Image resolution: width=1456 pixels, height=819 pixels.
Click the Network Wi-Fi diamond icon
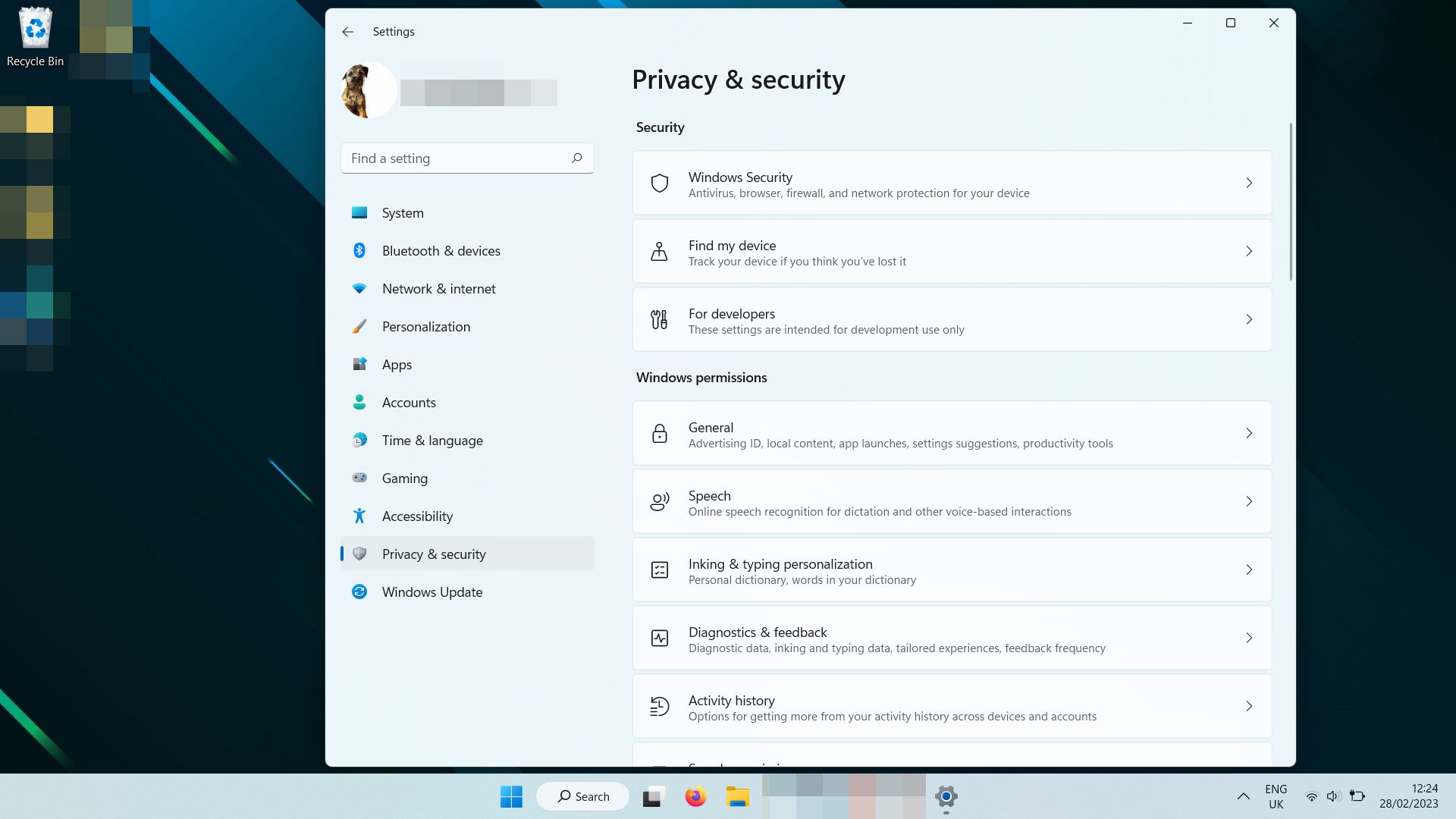click(x=359, y=289)
